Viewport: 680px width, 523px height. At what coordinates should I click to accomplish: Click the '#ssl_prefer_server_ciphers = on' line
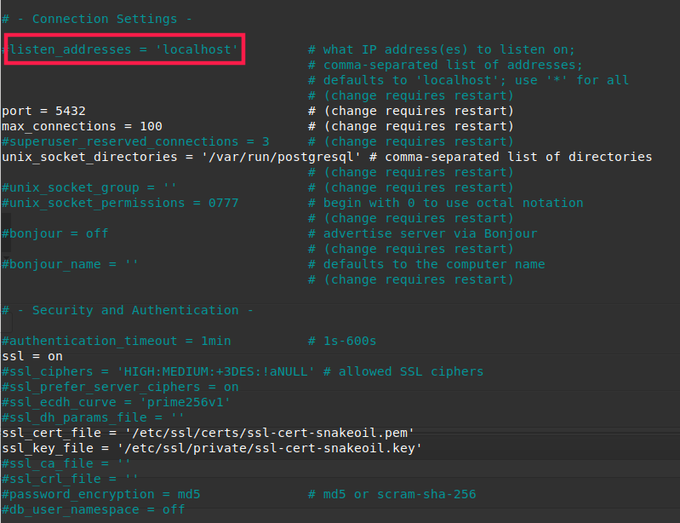tap(120, 387)
